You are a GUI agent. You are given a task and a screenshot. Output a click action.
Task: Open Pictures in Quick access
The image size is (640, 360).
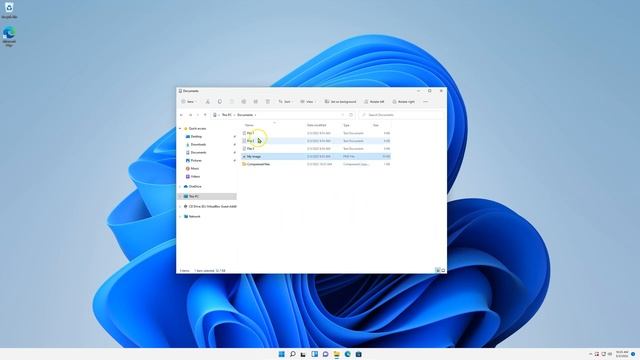tap(196, 160)
